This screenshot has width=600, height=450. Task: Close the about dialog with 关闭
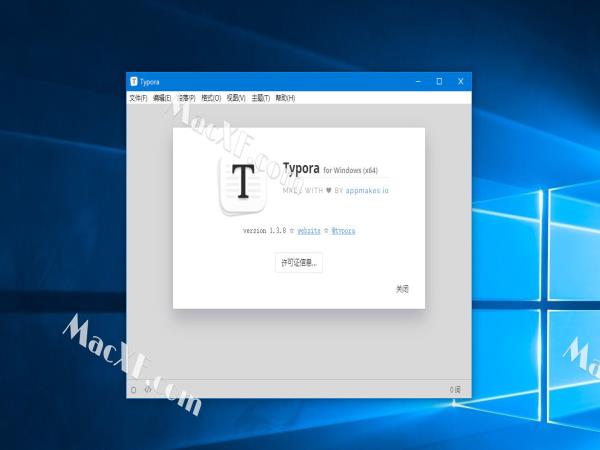click(402, 289)
